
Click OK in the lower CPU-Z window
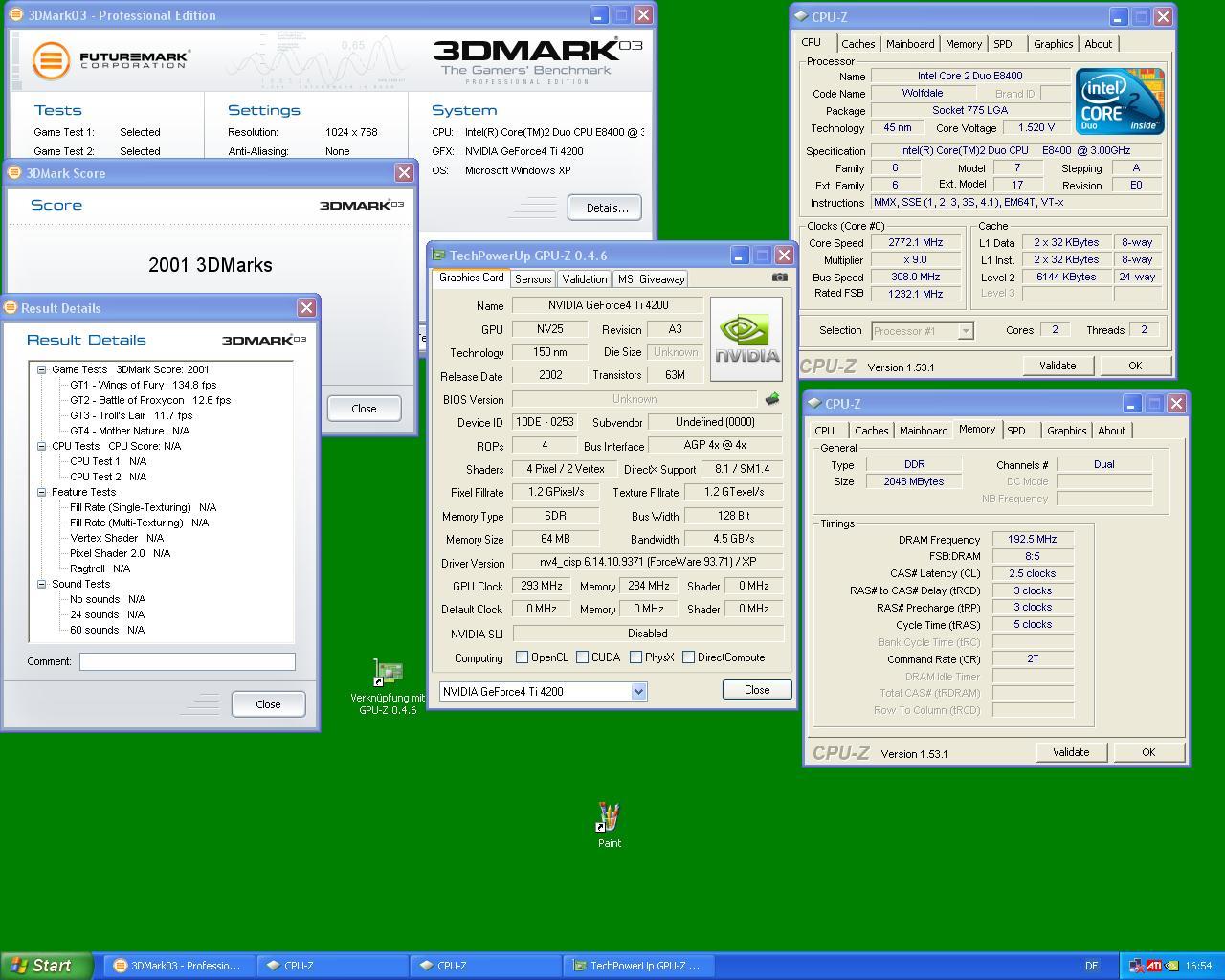pyautogui.click(x=1148, y=752)
